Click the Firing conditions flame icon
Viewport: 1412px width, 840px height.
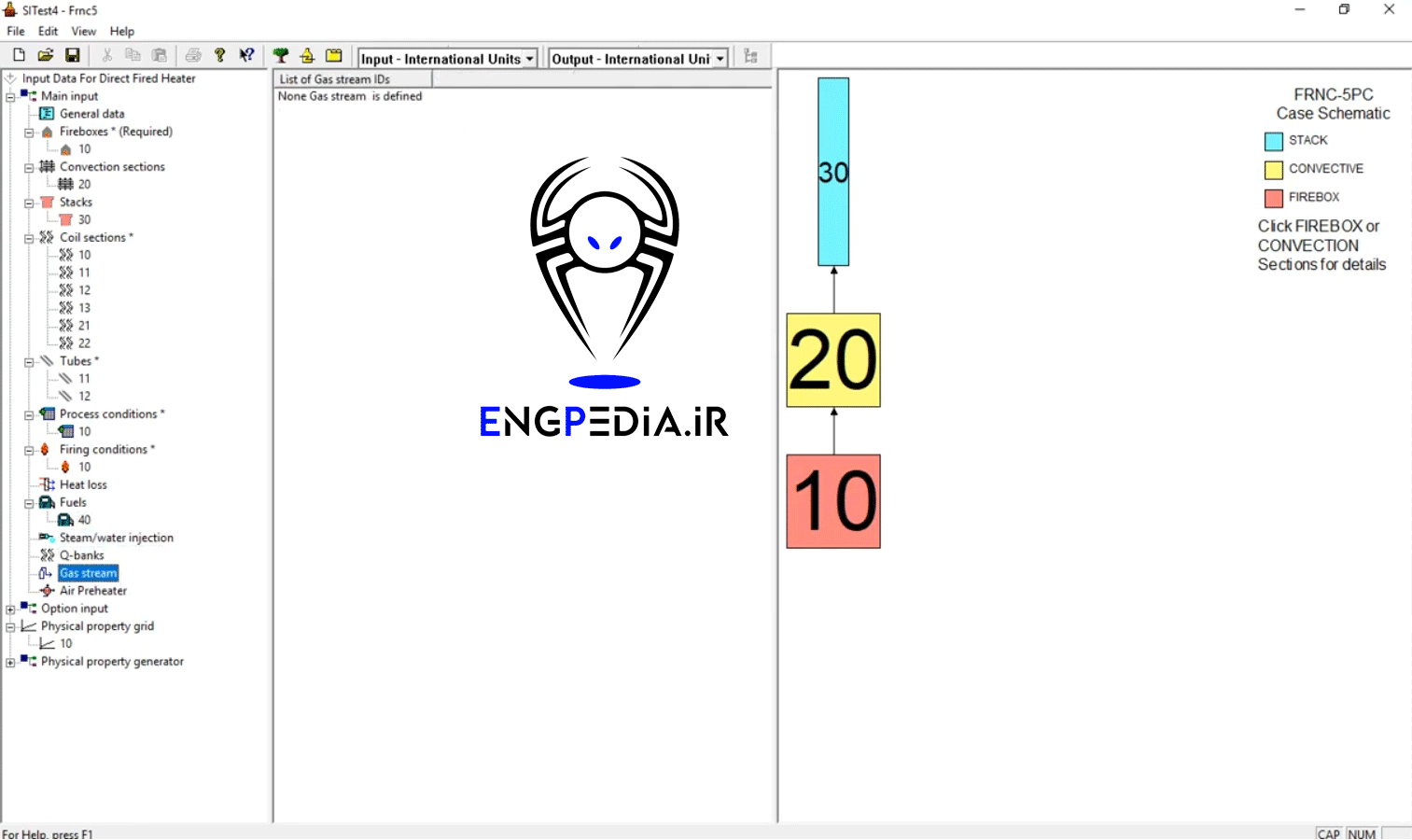coord(45,449)
